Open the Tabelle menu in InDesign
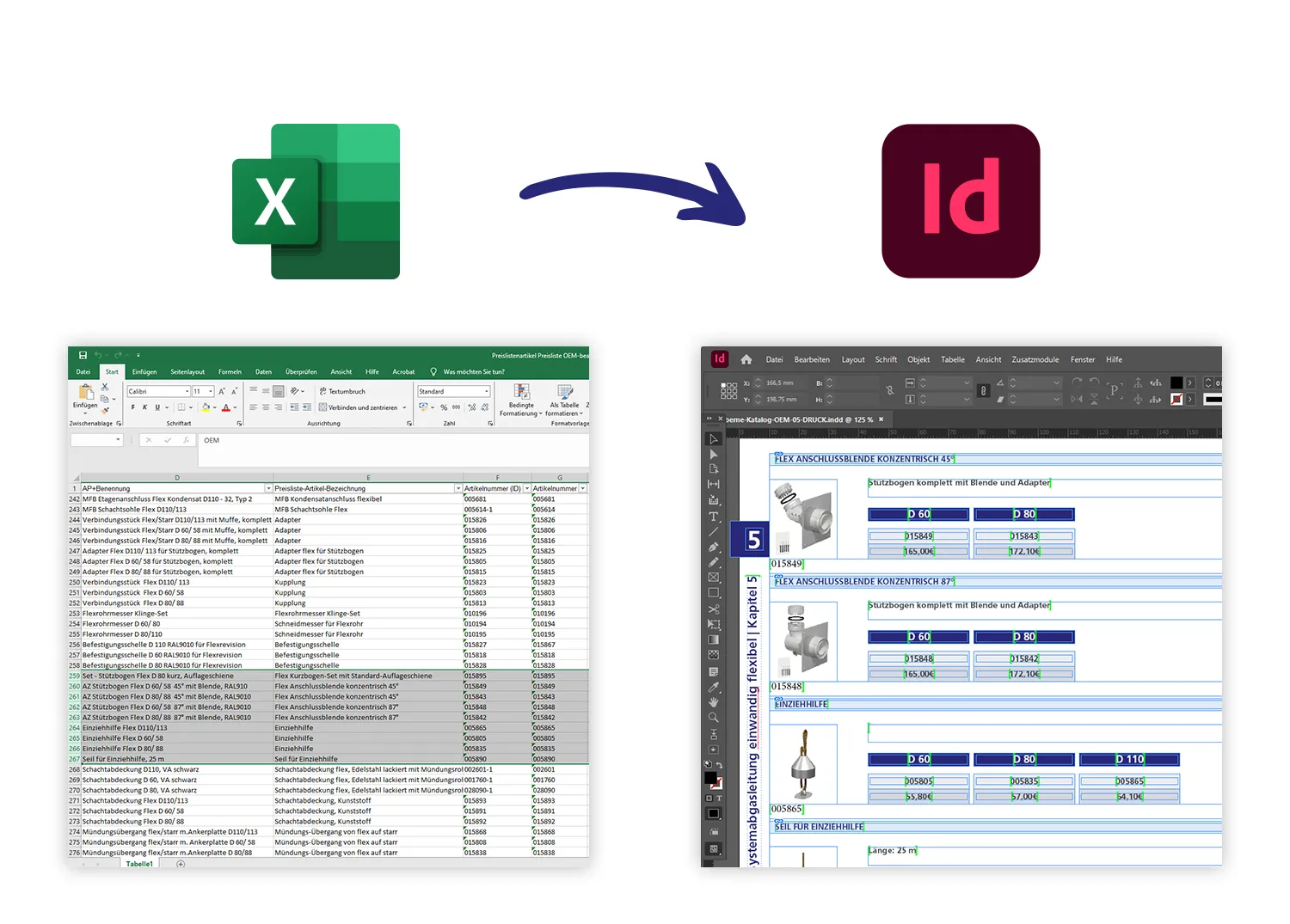This screenshot has width=1290, height=924. pos(952,359)
